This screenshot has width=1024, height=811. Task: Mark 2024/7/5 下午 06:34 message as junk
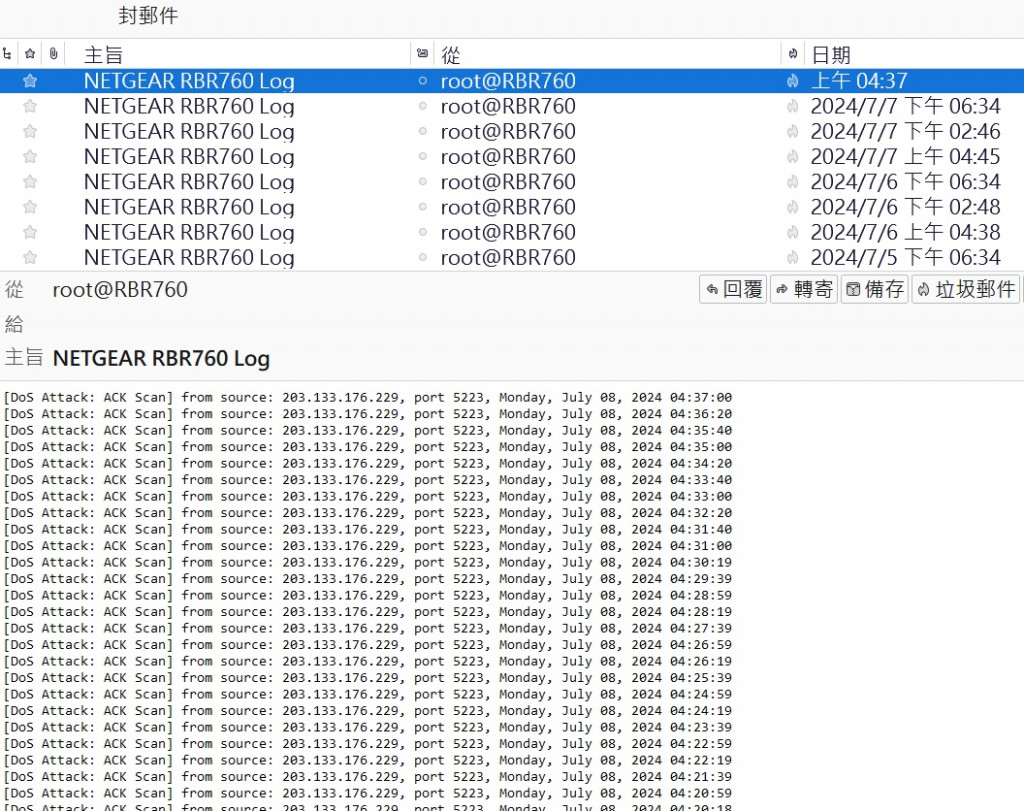point(793,257)
